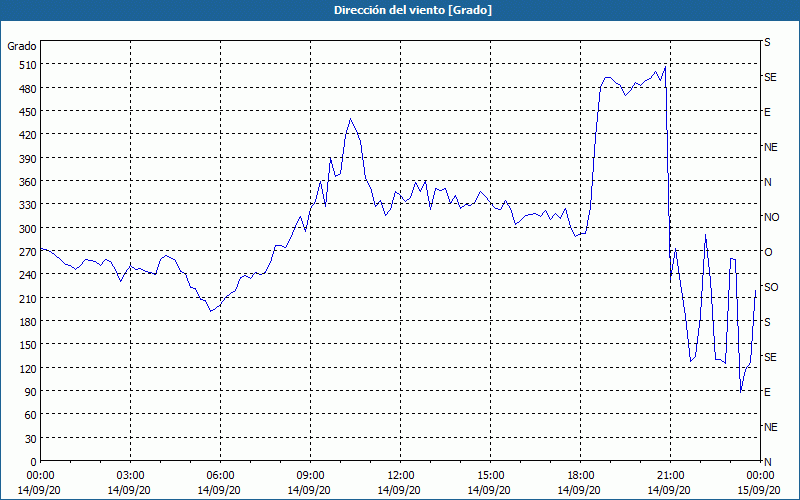The height and width of the screenshot is (500, 800).
Task: Click the 18:00 time label on the x-axis
Action: click(x=580, y=476)
